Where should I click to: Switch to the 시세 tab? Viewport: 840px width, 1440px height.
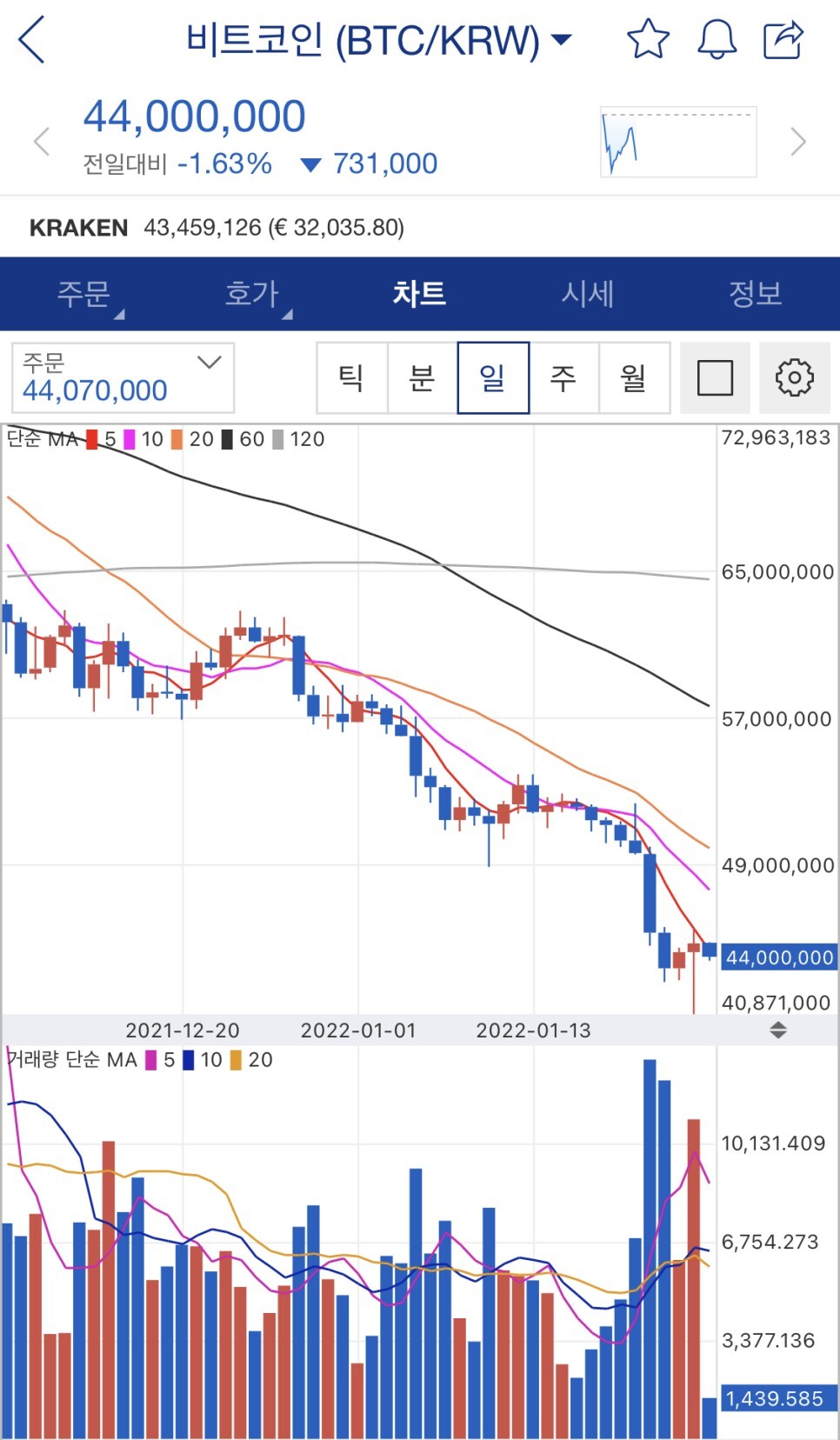[x=588, y=294]
